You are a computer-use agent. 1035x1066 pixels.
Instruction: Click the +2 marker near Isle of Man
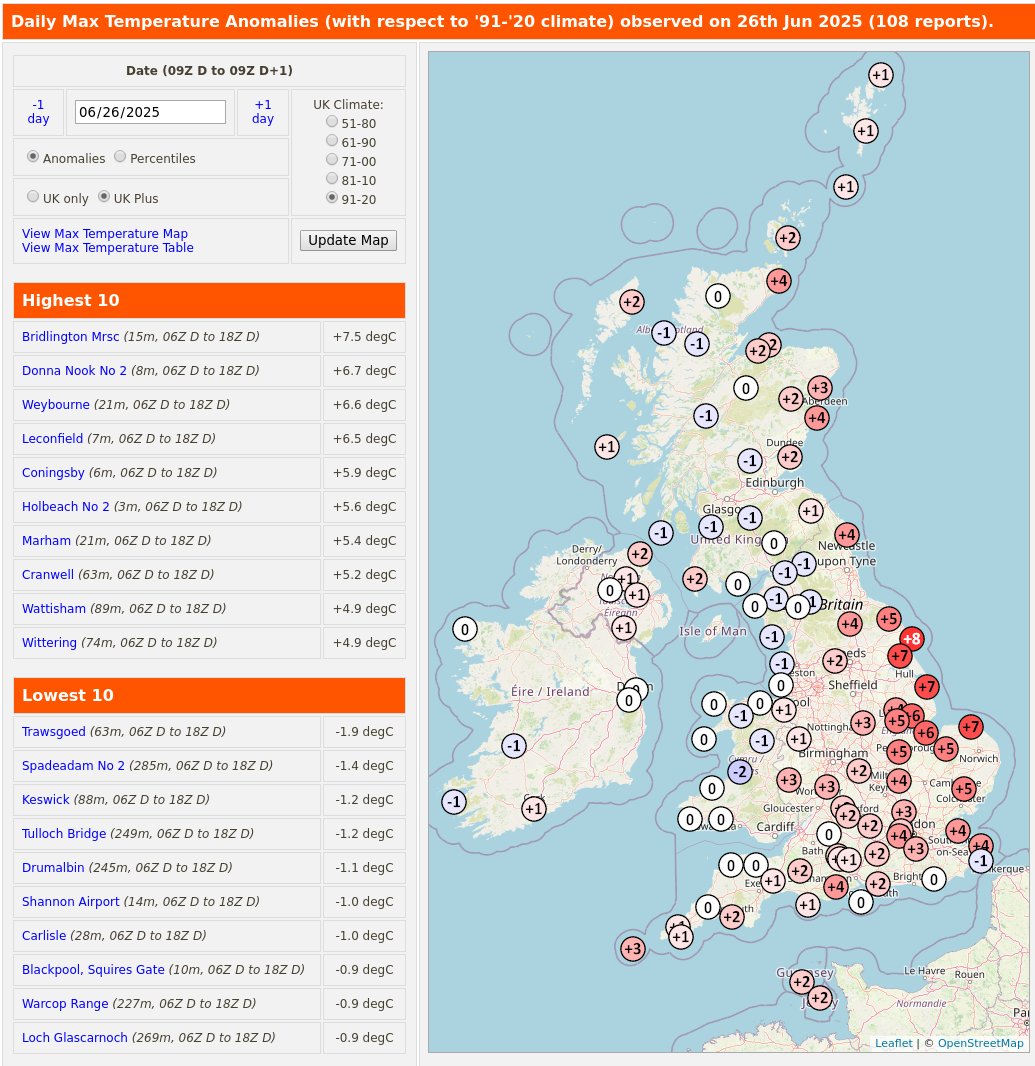tap(694, 579)
